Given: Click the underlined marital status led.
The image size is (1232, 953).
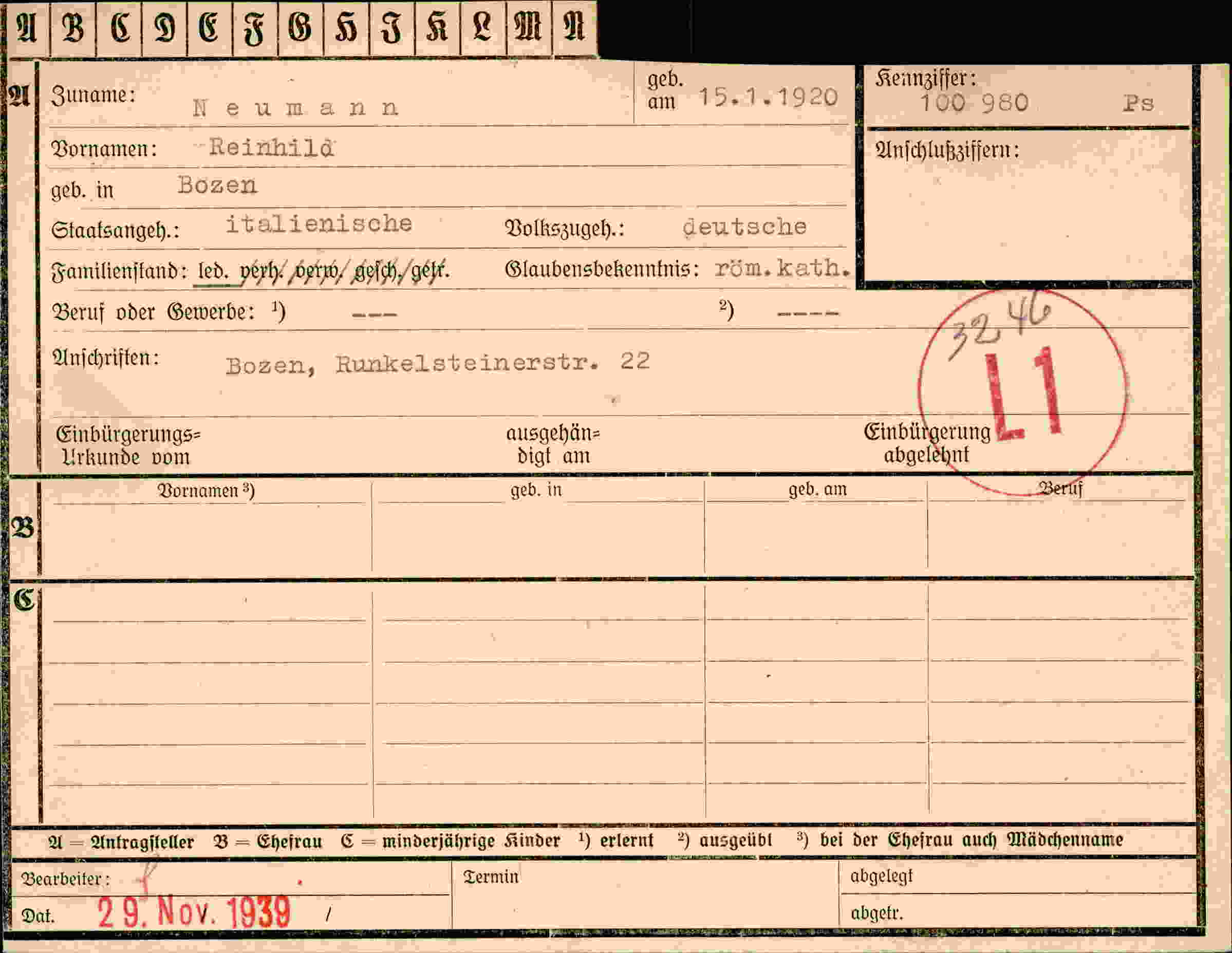Looking at the screenshot, I should (x=213, y=271).
